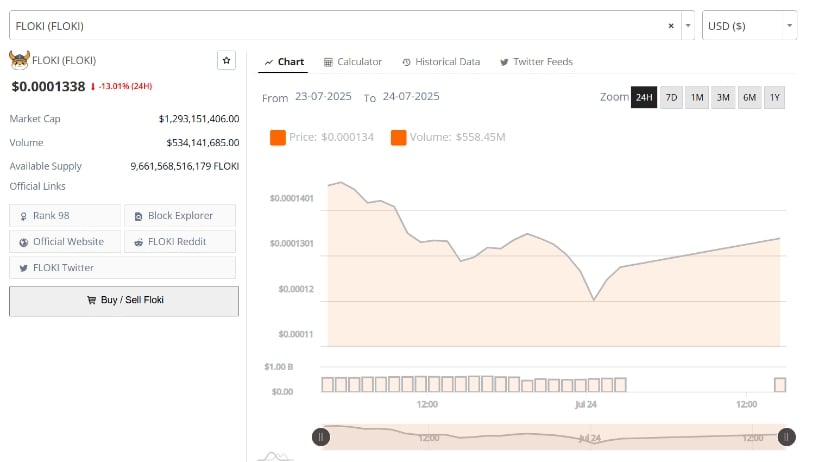The width and height of the screenshot is (825, 462).
Task: Click the navigator mini chart area
Action: tap(554, 437)
